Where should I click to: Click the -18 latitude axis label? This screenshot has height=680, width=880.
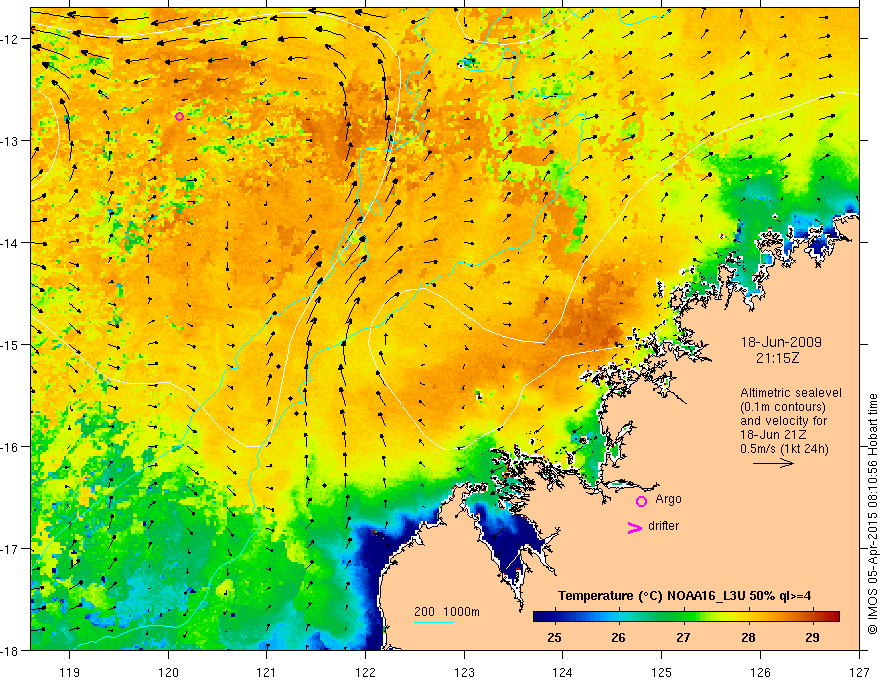12,651
